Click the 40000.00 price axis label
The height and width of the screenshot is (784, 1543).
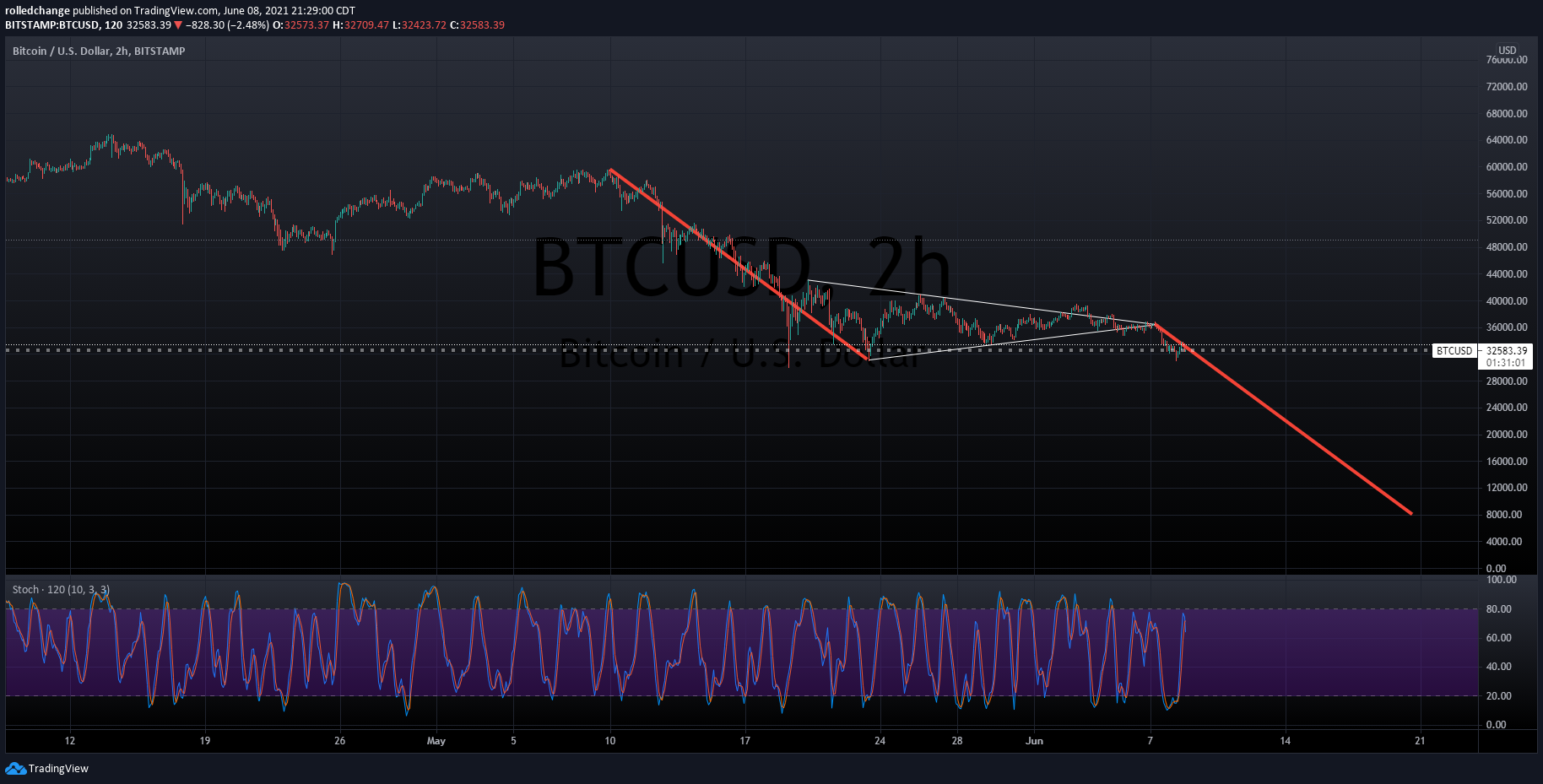coord(1507,300)
